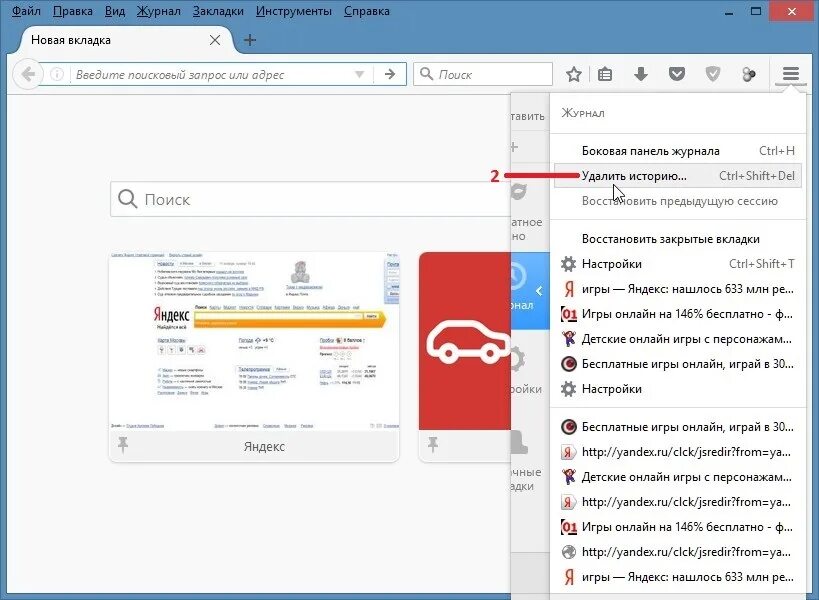Pin the red car tile
Viewport: 819px width, 600px height.
click(x=433, y=445)
